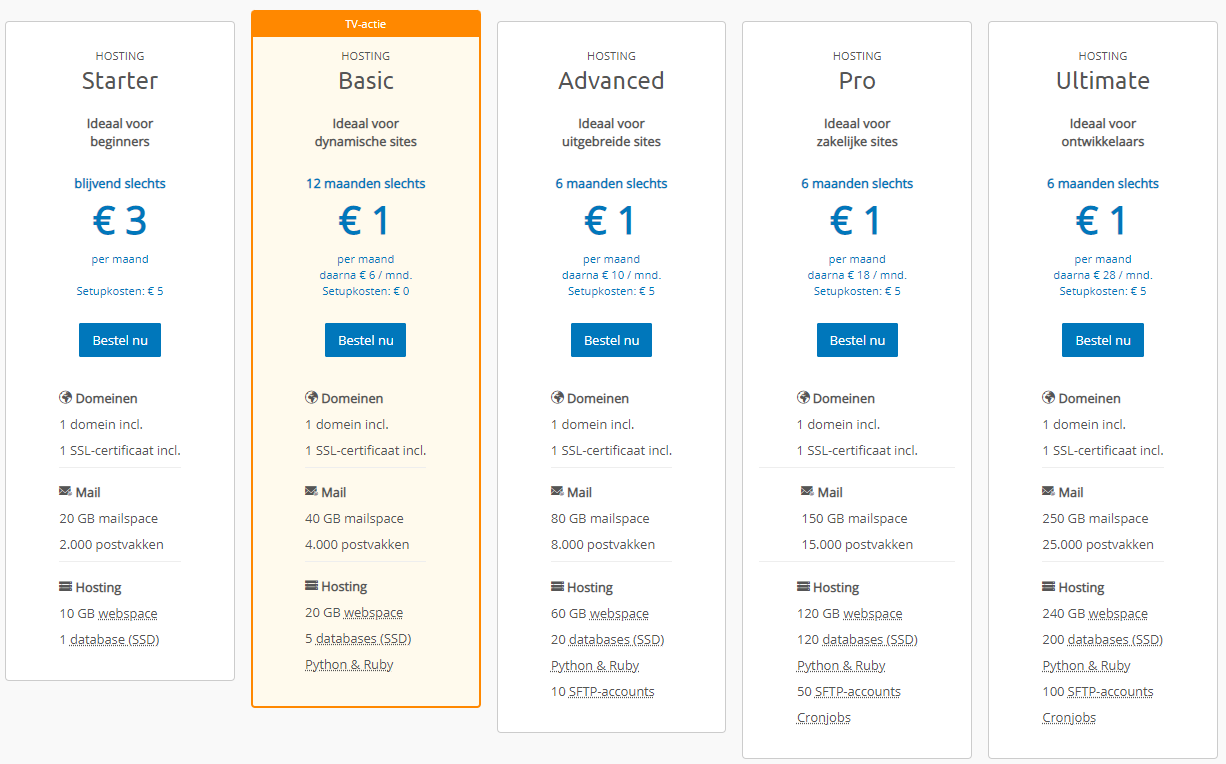The height and width of the screenshot is (764, 1226).
Task: Click the Mail envelope icon in Ultimate plan
Action: (1048, 492)
